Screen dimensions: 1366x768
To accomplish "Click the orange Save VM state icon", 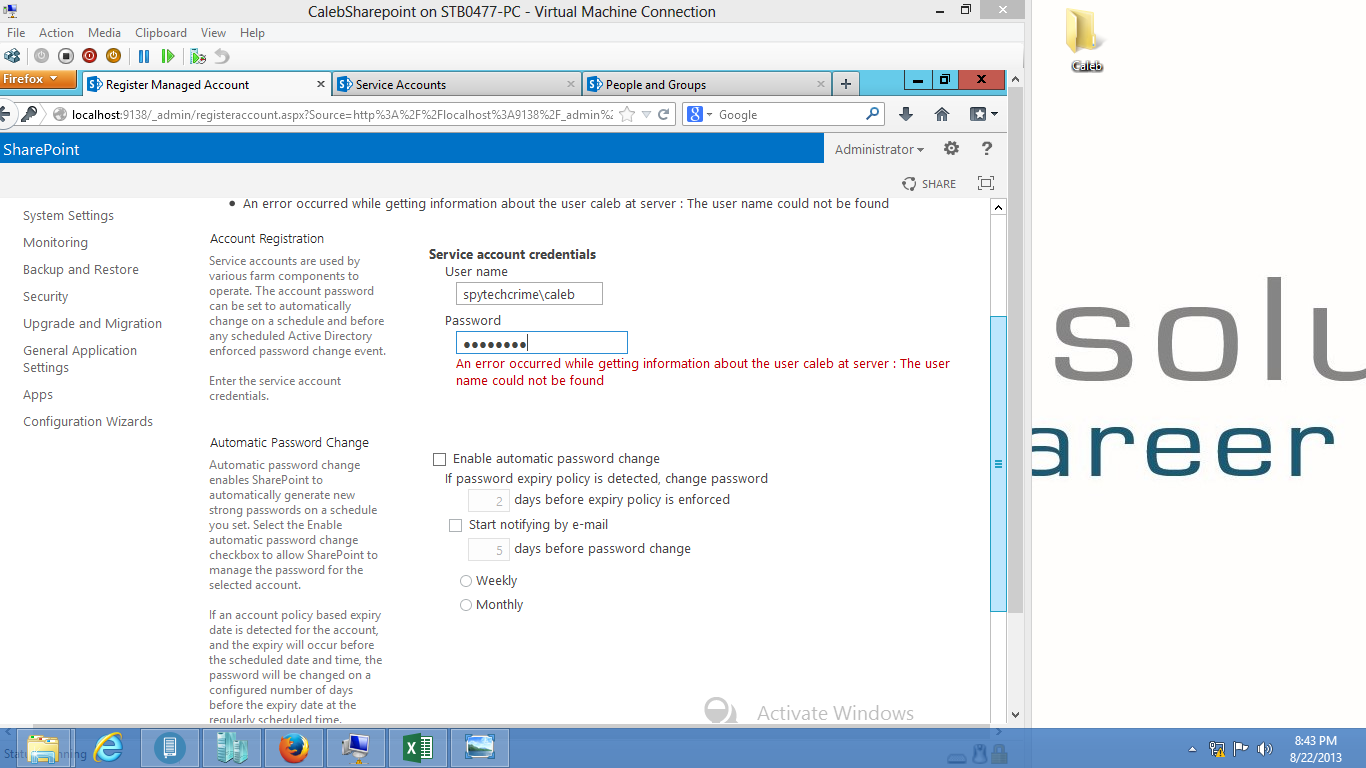I will 114,57.
